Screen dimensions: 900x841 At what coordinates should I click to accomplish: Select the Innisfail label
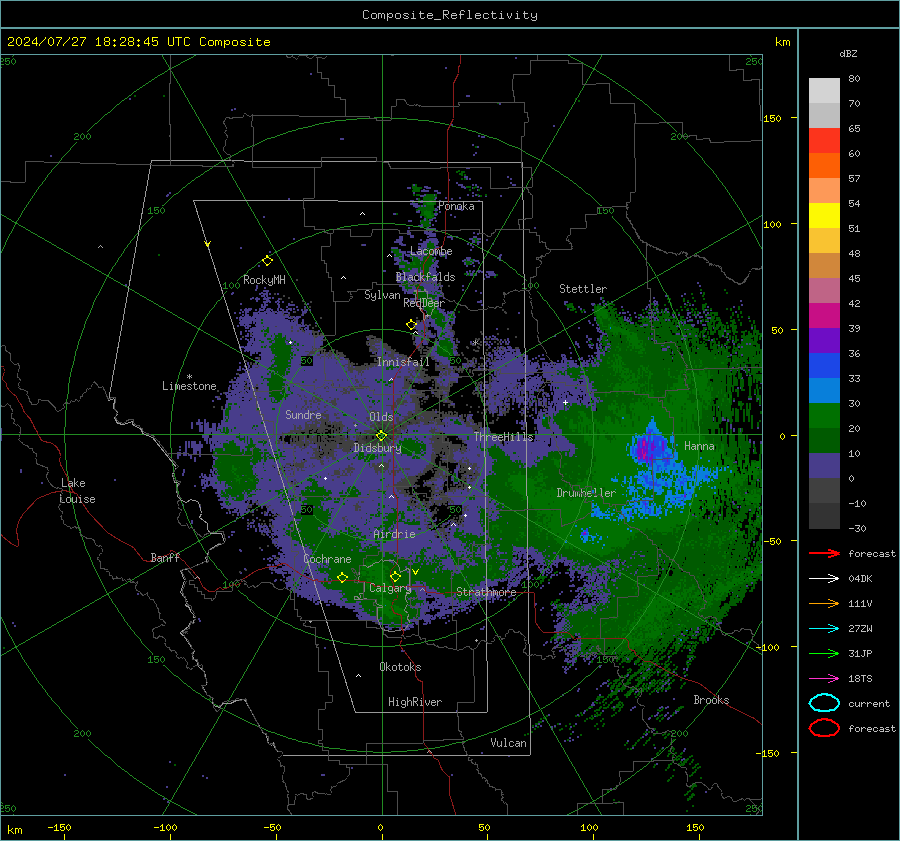pos(403,362)
